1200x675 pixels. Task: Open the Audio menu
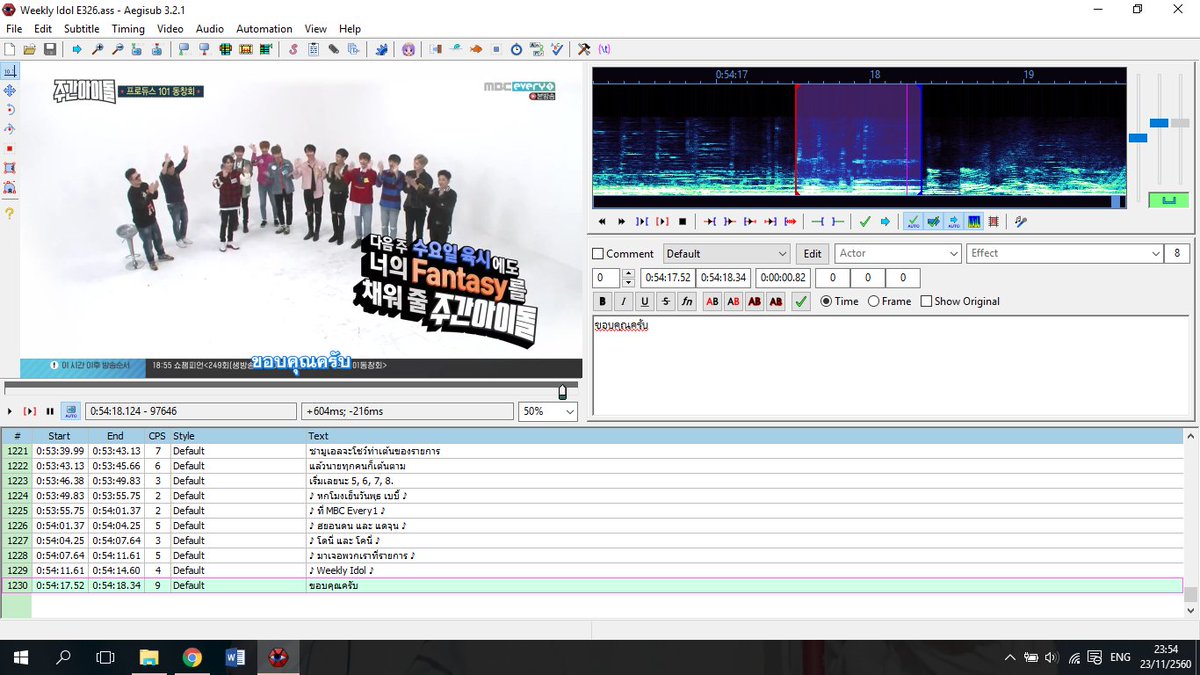(x=210, y=29)
